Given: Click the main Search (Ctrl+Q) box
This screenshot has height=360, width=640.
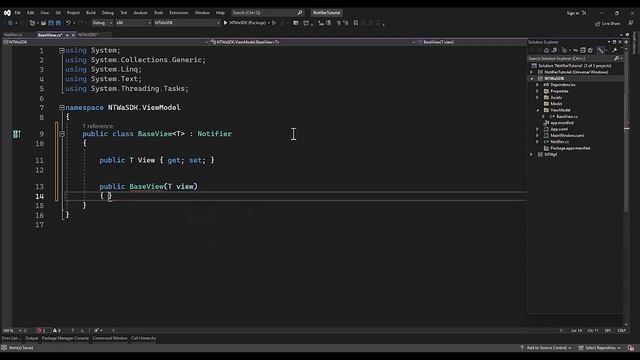Looking at the screenshot, I should [267, 13].
